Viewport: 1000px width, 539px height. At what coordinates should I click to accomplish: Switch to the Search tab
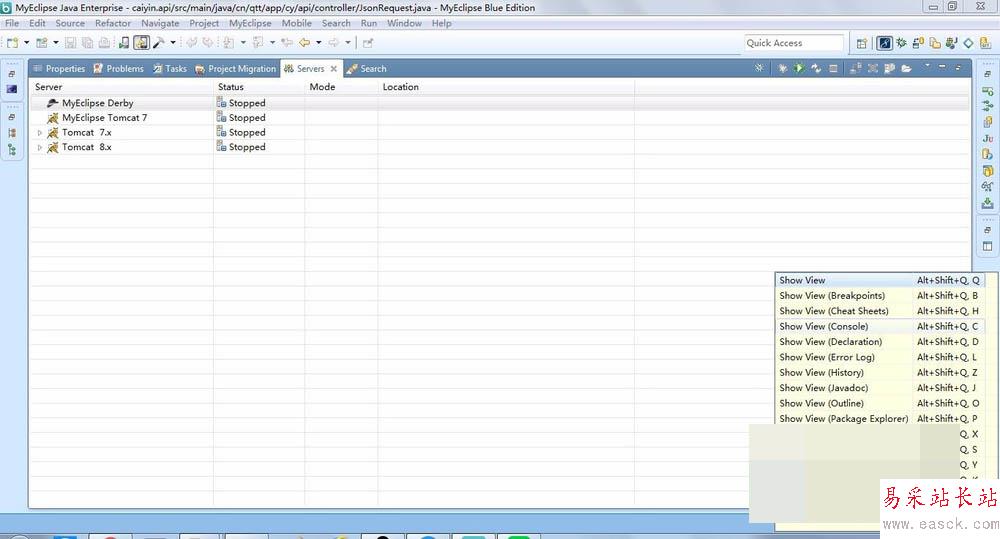tap(367, 68)
